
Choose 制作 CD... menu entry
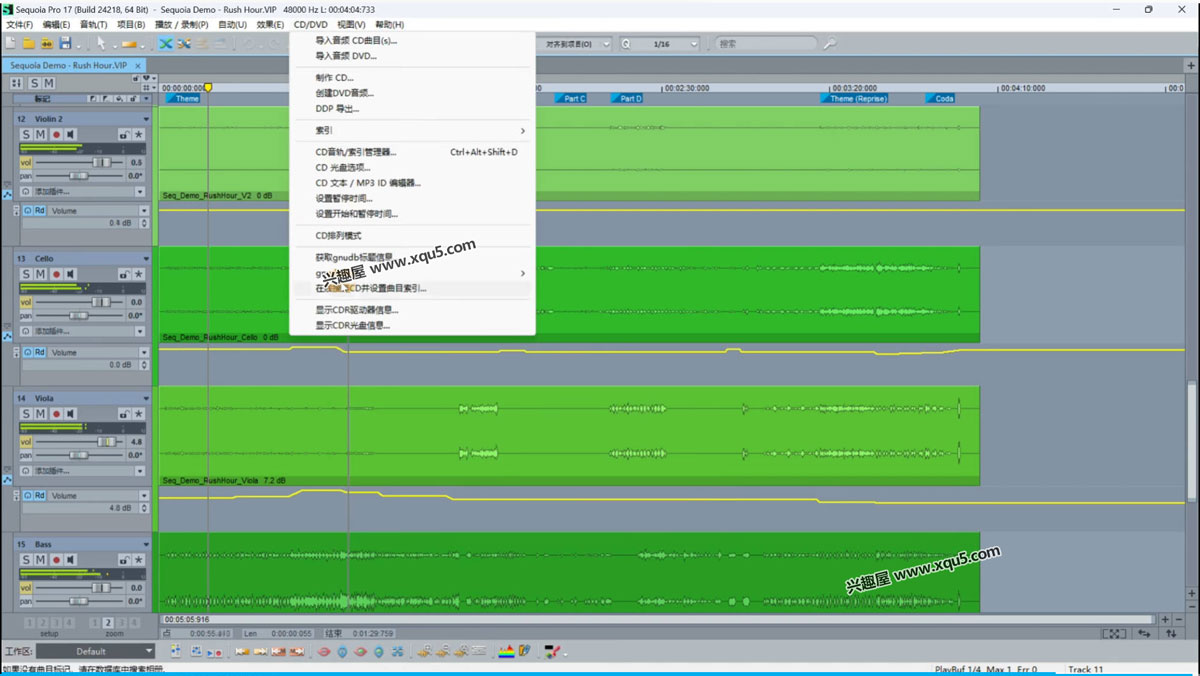[x=335, y=78]
